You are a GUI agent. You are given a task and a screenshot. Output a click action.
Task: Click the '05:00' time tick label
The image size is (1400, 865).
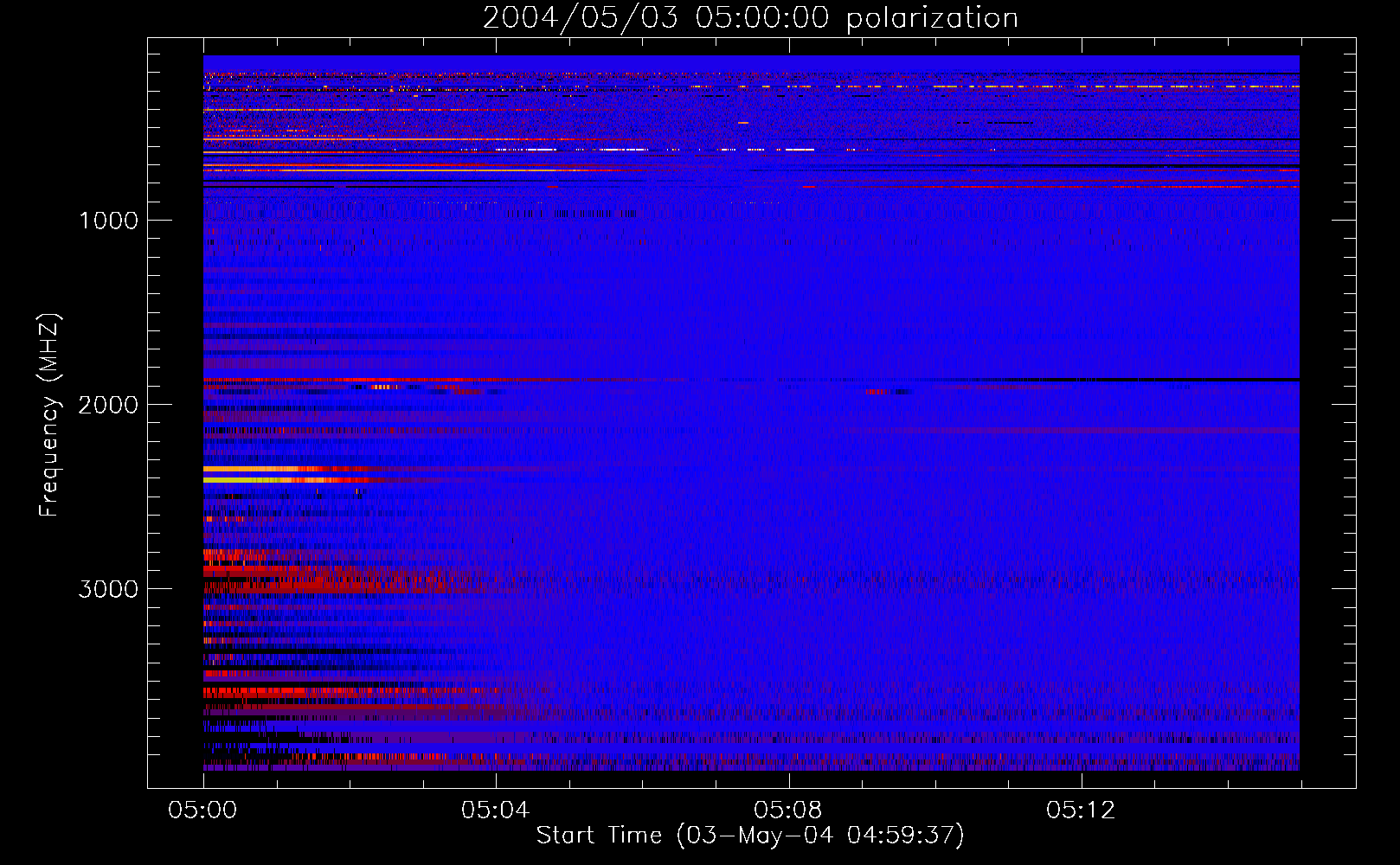pos(202,811)
